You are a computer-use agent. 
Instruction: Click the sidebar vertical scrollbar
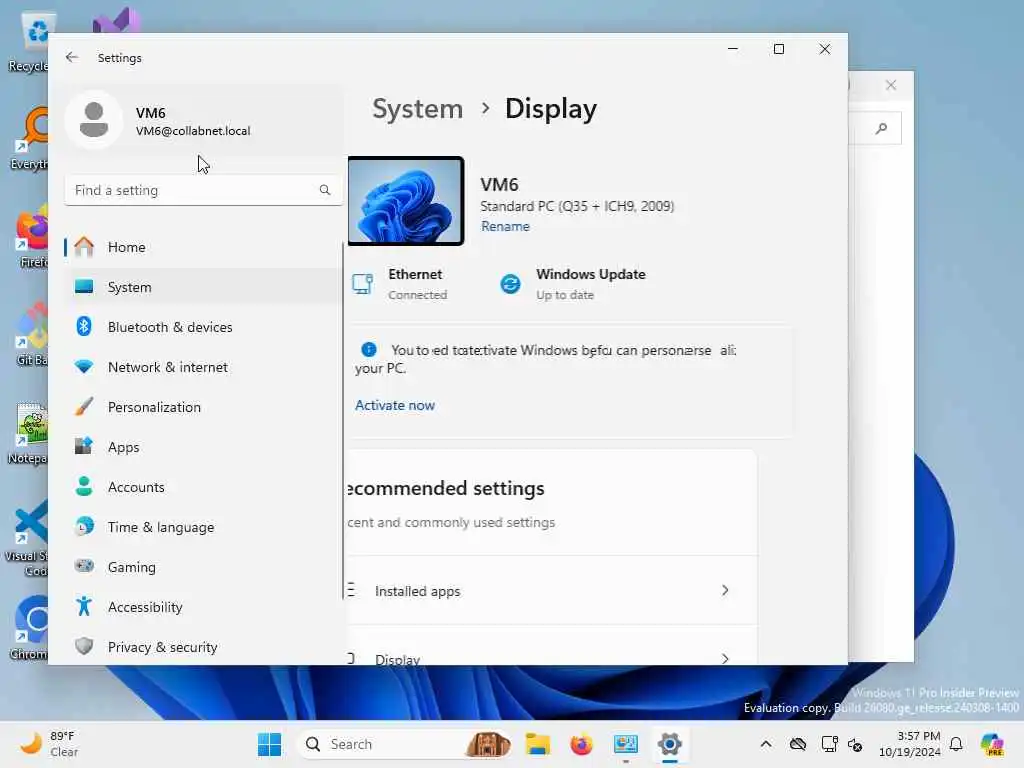[x=343, y=420]
